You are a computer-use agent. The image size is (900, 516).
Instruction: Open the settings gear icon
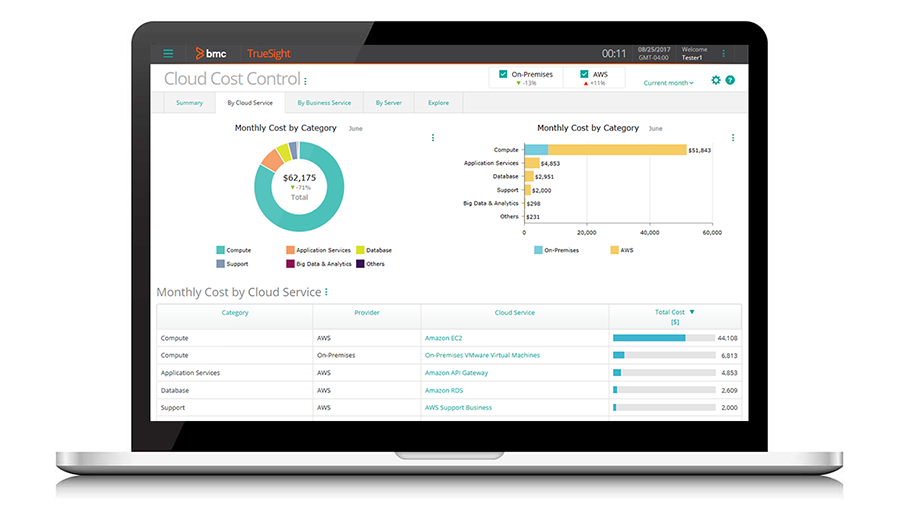(716, 80)
